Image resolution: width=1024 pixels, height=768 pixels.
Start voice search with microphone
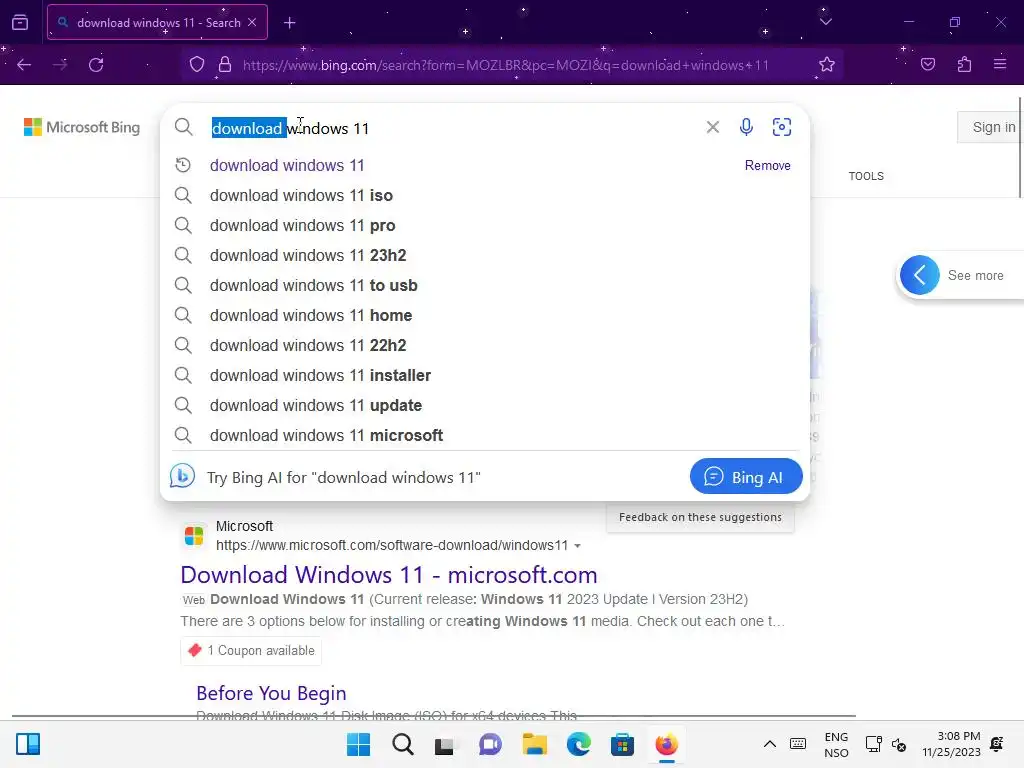tap(746, 127)
